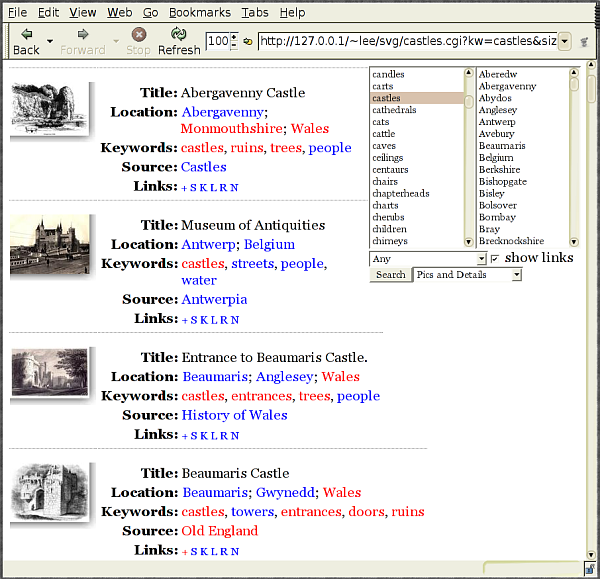Screen dimensions: 600x579
Task: Click the Search button
Action: pos(390,275)
